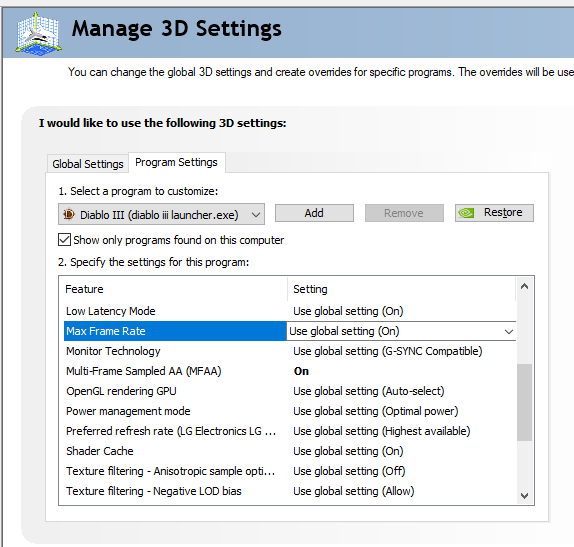Select the Shader Cache feature row
Screen dimensions: 574x547
point(290,451)
